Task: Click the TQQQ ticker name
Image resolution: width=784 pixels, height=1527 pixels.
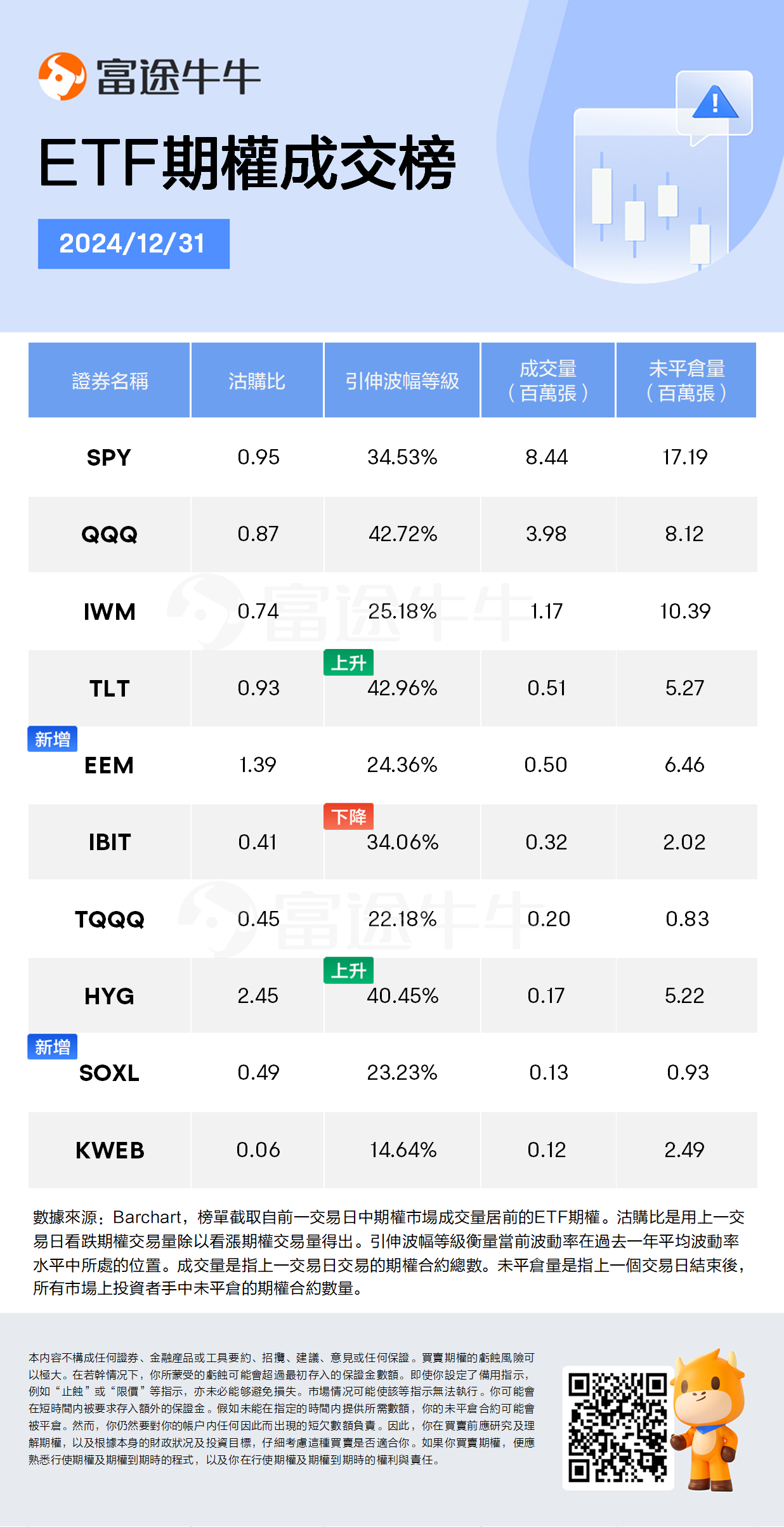Action: coord(110,919)
